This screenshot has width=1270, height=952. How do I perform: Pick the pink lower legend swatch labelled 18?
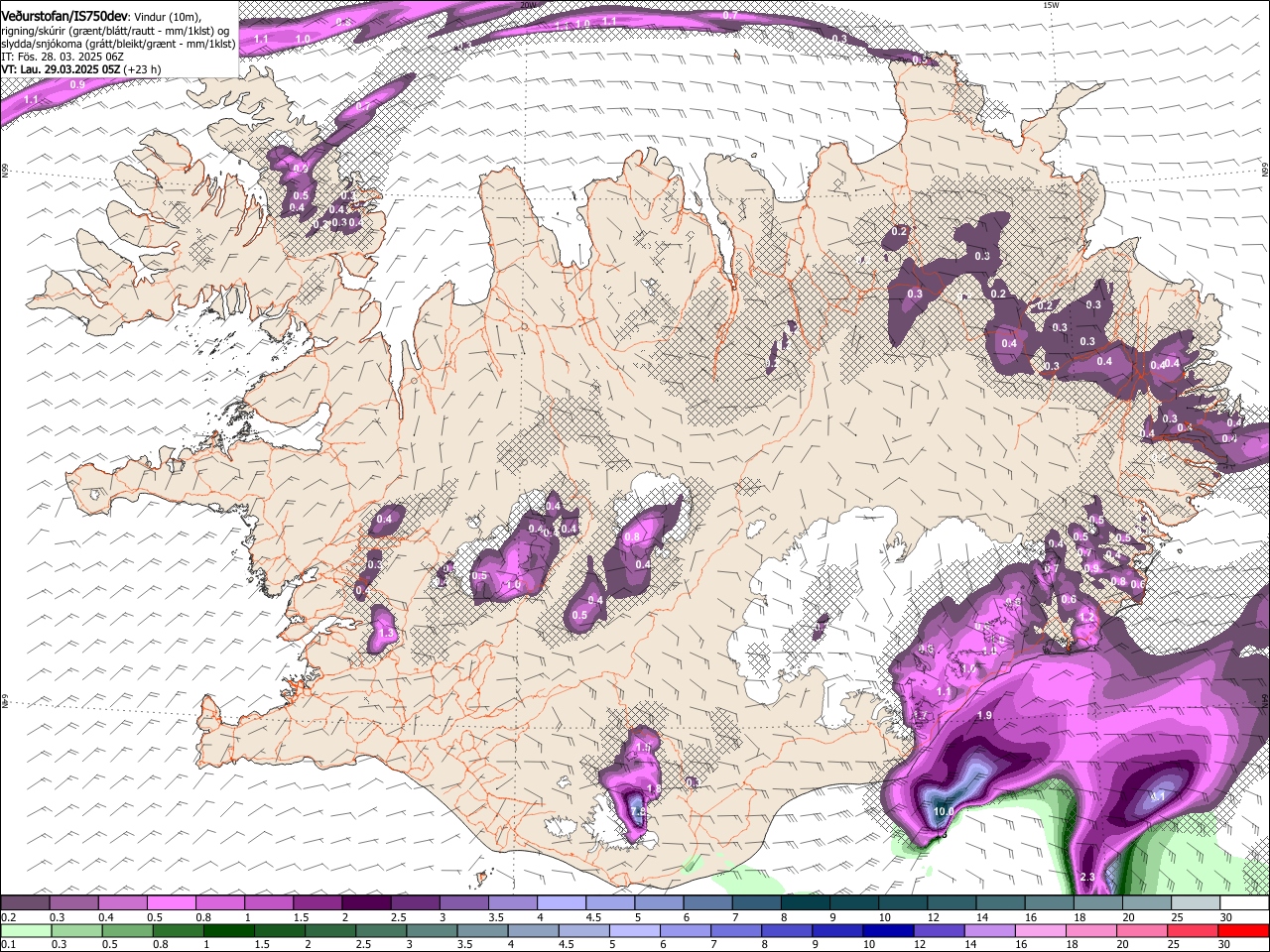point(1092,931)
